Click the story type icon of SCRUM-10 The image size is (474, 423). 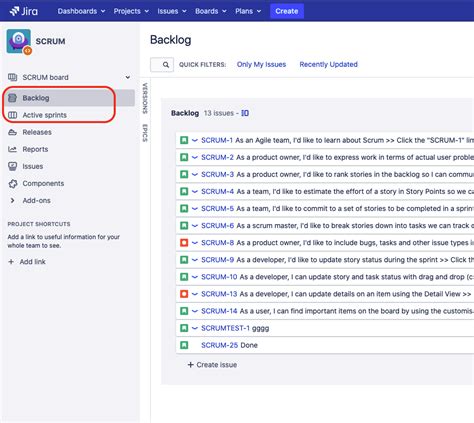coord(184,277)
